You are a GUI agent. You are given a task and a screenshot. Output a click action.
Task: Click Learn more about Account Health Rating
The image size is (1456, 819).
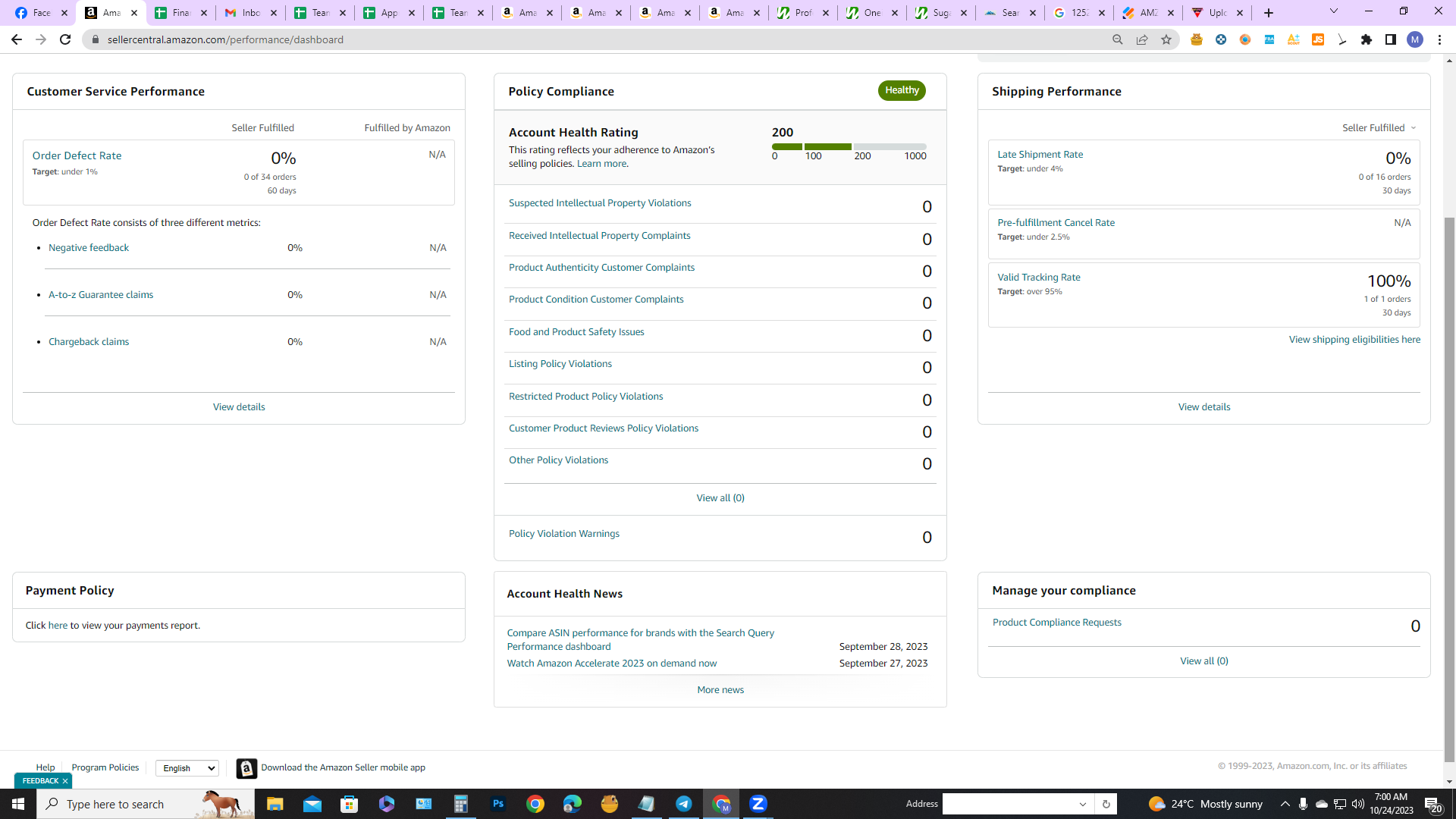(x=601, y=164)
